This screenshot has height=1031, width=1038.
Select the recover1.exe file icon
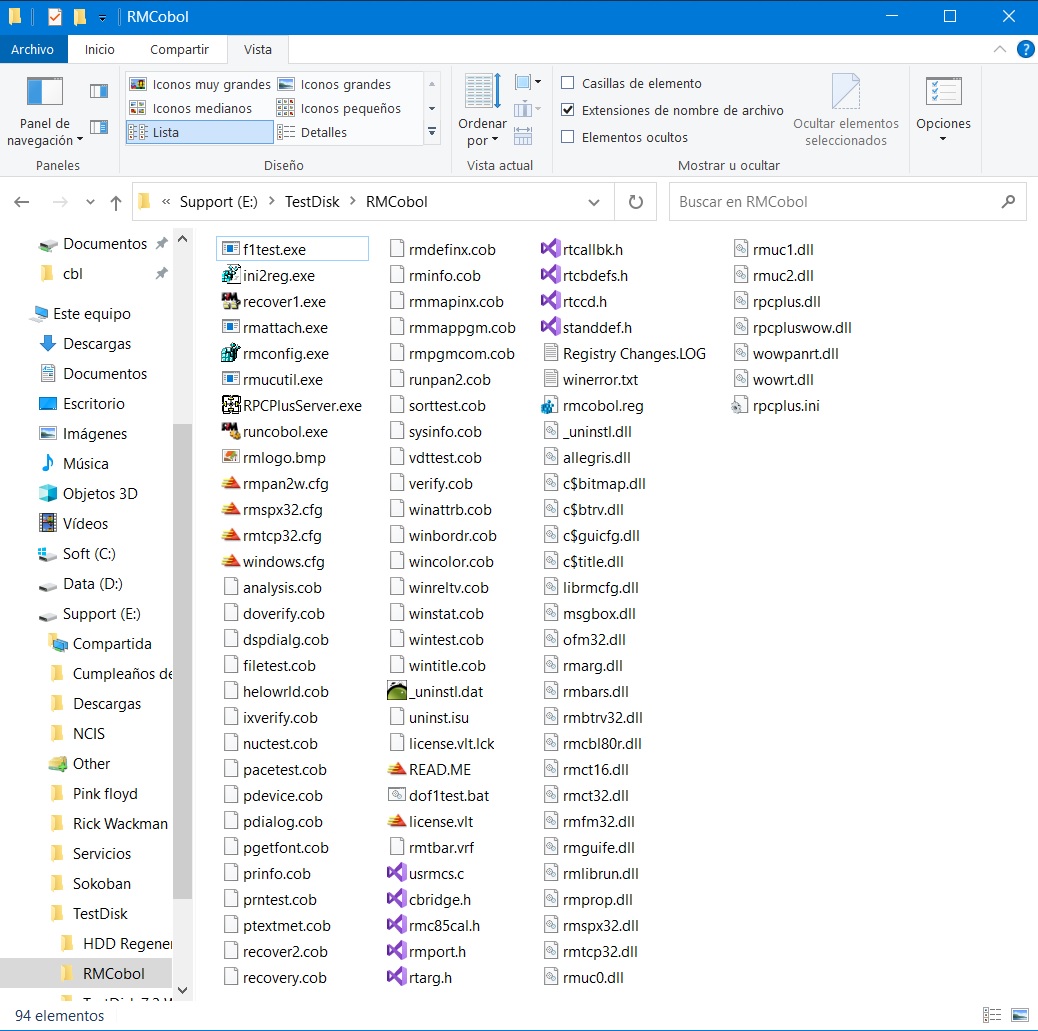click(230, 301)
